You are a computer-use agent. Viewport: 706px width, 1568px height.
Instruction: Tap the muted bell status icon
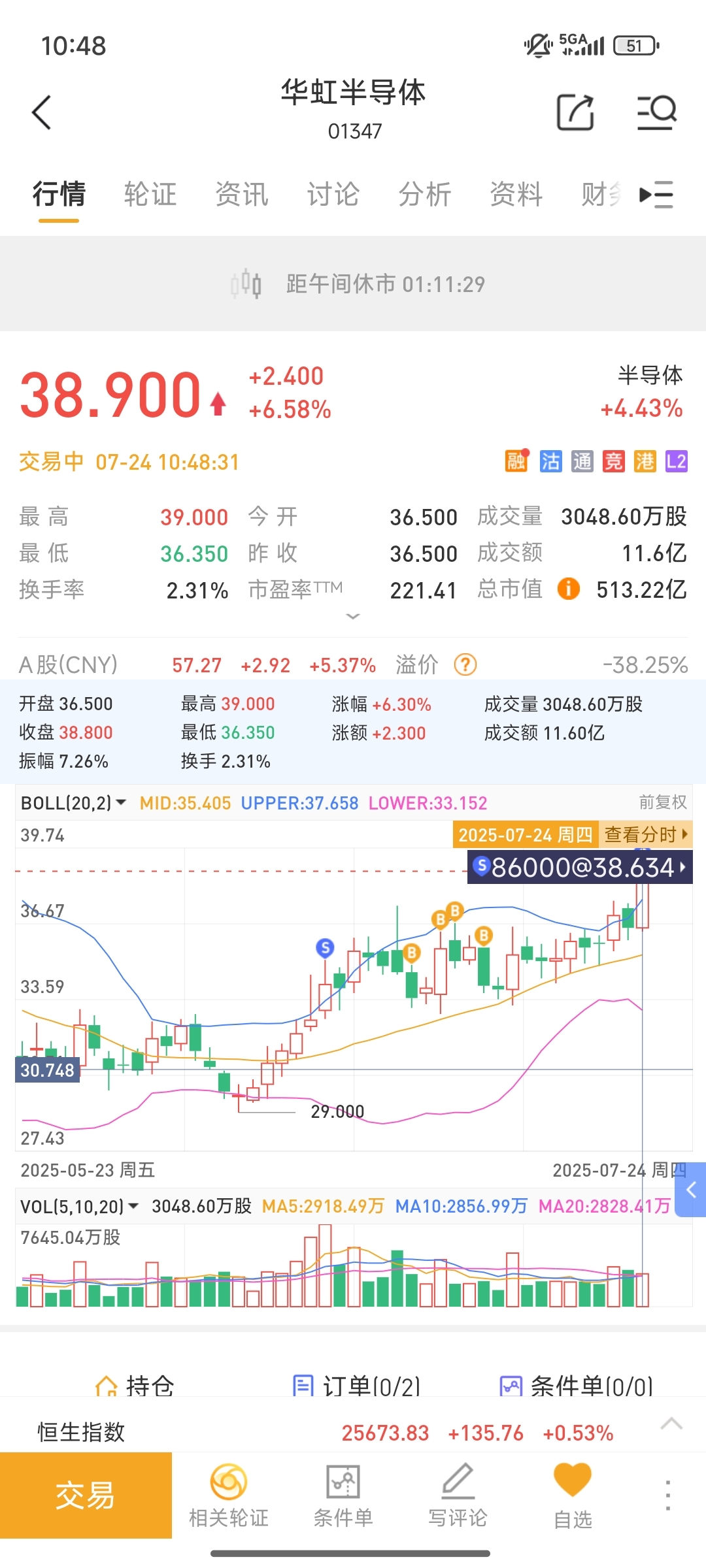[538, 45]
